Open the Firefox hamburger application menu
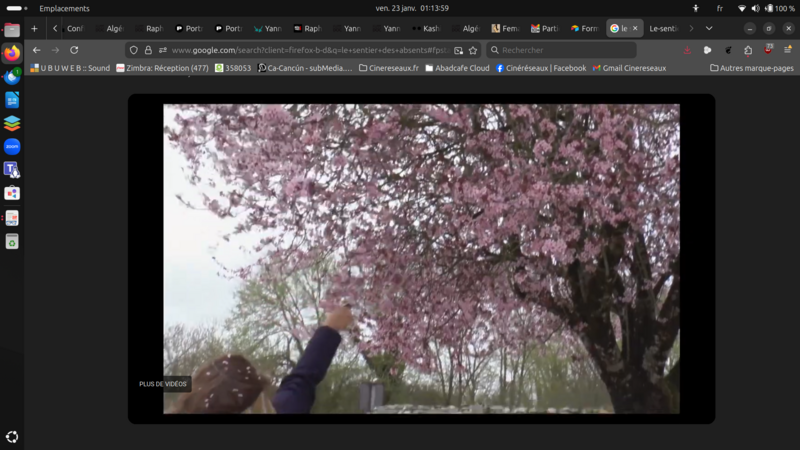 tap(788, 50)
